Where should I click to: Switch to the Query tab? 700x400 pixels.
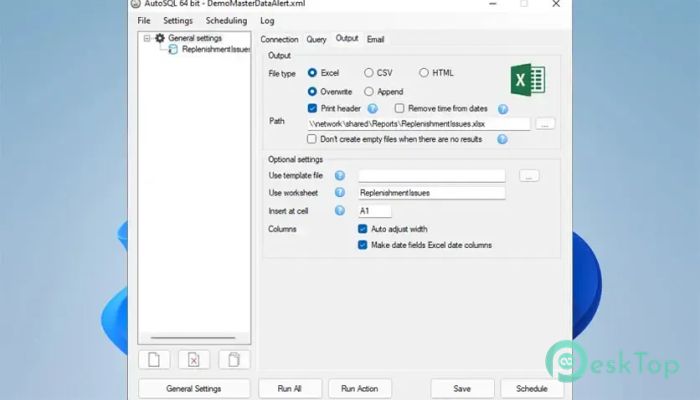coord(316,39)
